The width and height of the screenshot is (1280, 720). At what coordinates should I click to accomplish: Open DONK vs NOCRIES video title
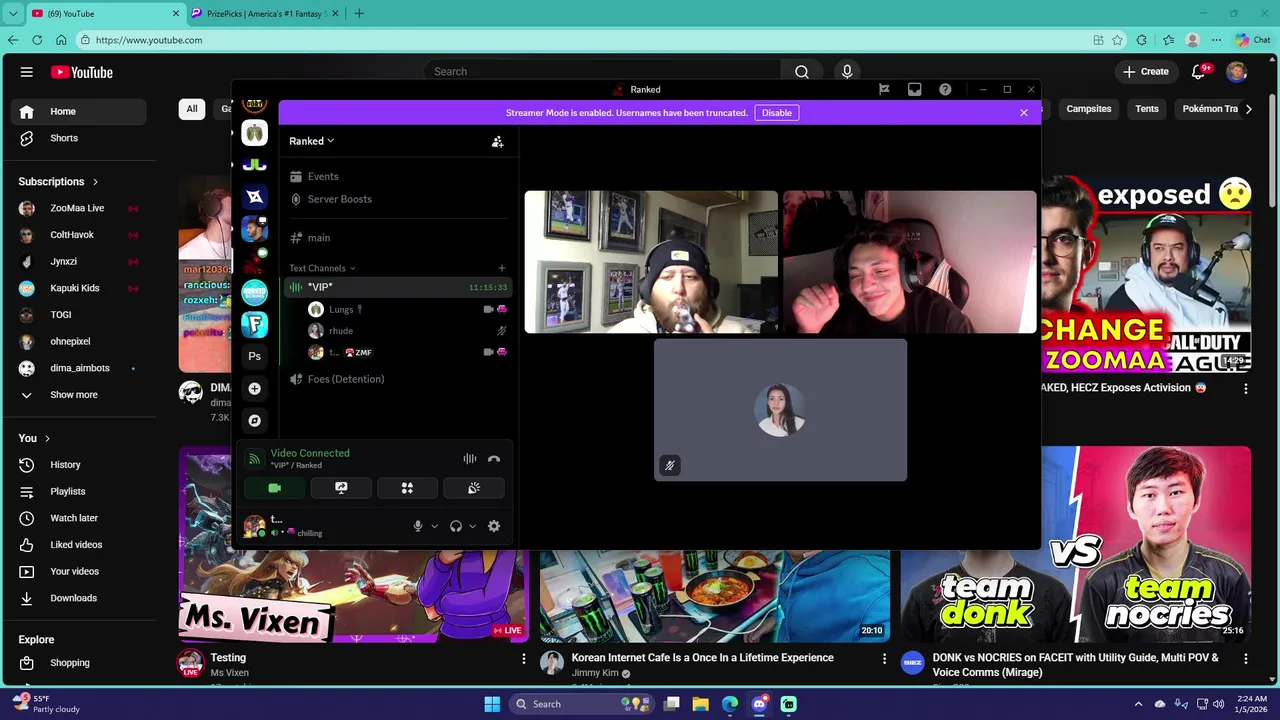[x=1075, y=665]
